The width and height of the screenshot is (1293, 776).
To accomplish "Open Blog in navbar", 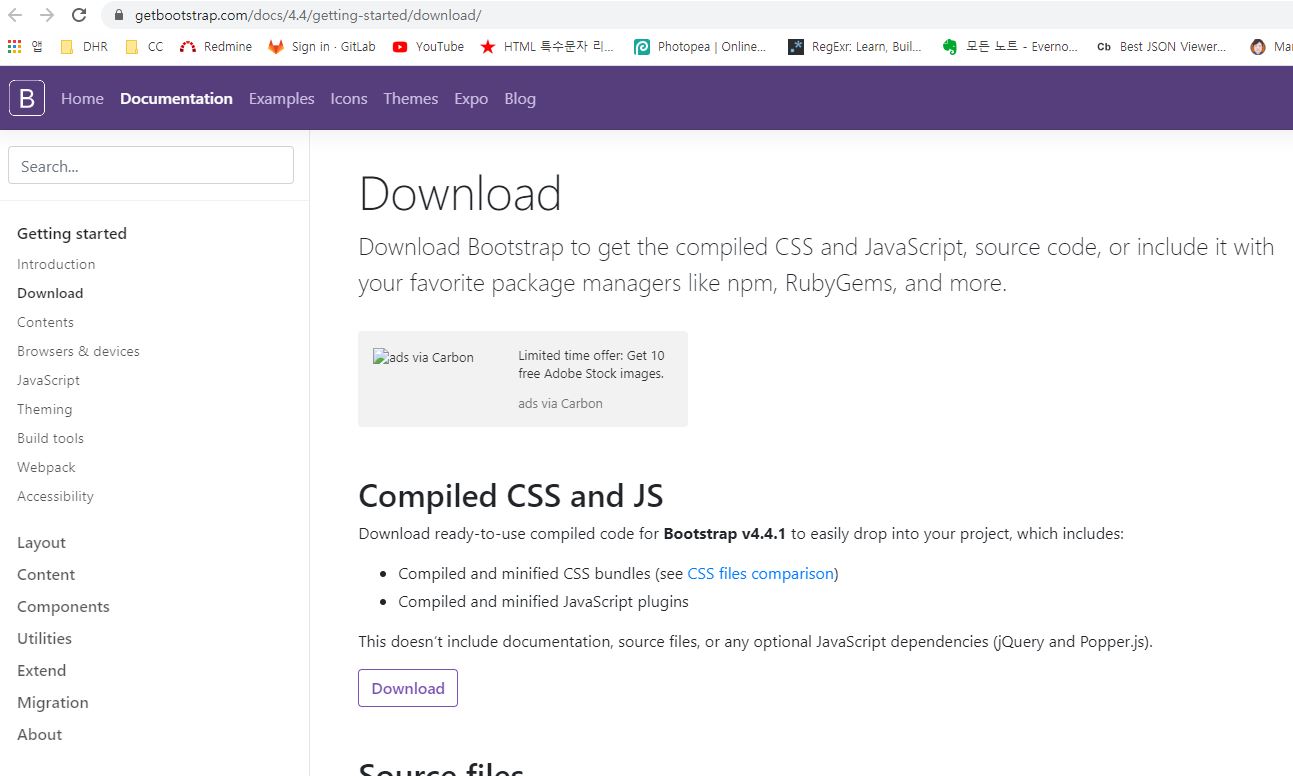I will point(520,98).
